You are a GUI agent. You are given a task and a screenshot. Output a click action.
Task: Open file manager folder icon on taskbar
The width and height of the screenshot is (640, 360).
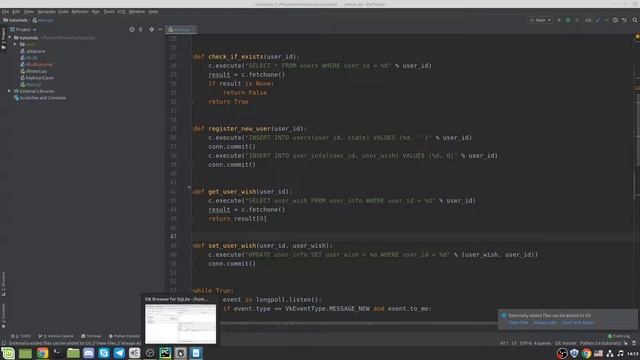[73, 353]
